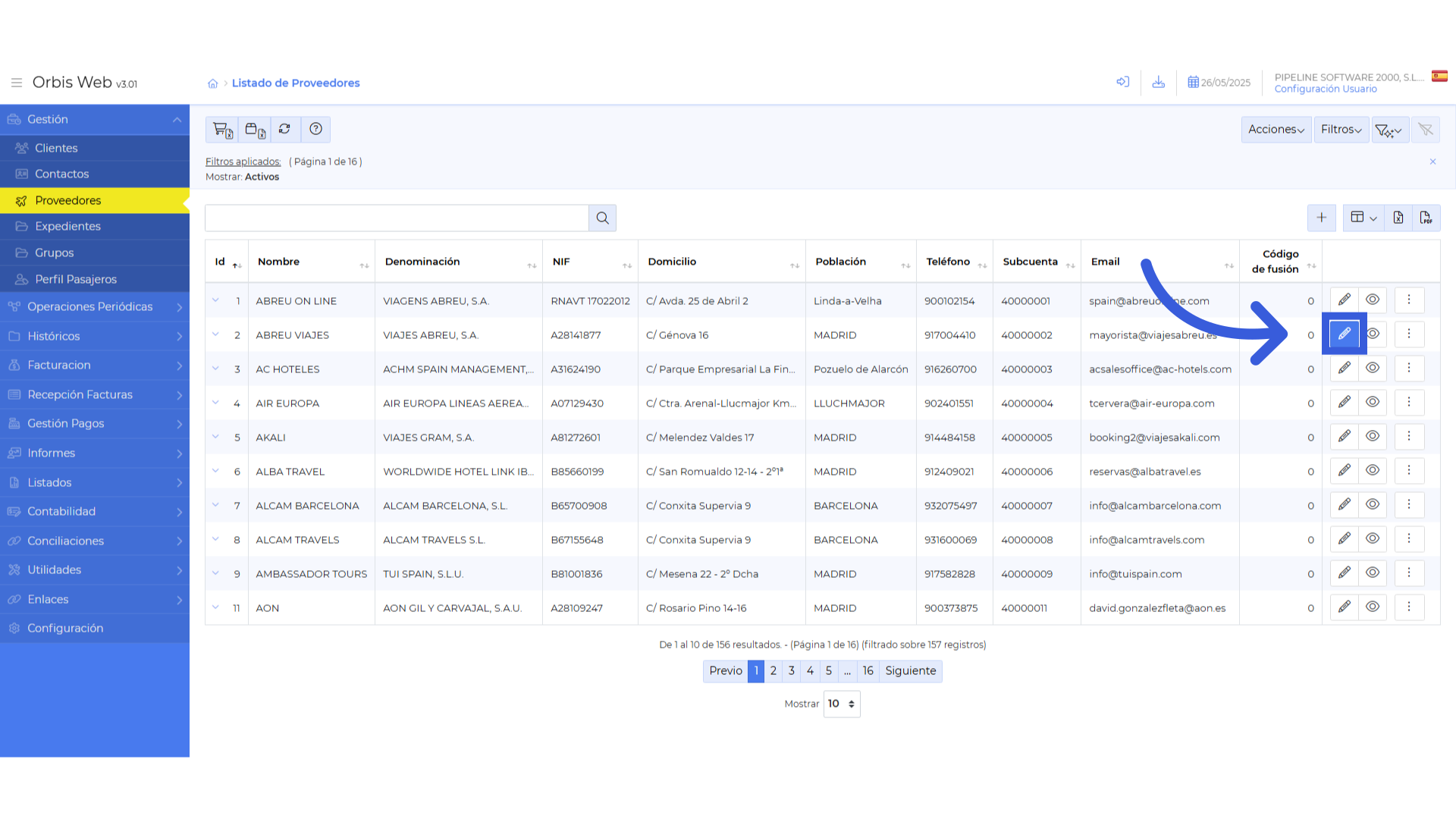Screen dimensions: 1456x819
Task: Close the applied filters bar
Action: (1432, 162)
